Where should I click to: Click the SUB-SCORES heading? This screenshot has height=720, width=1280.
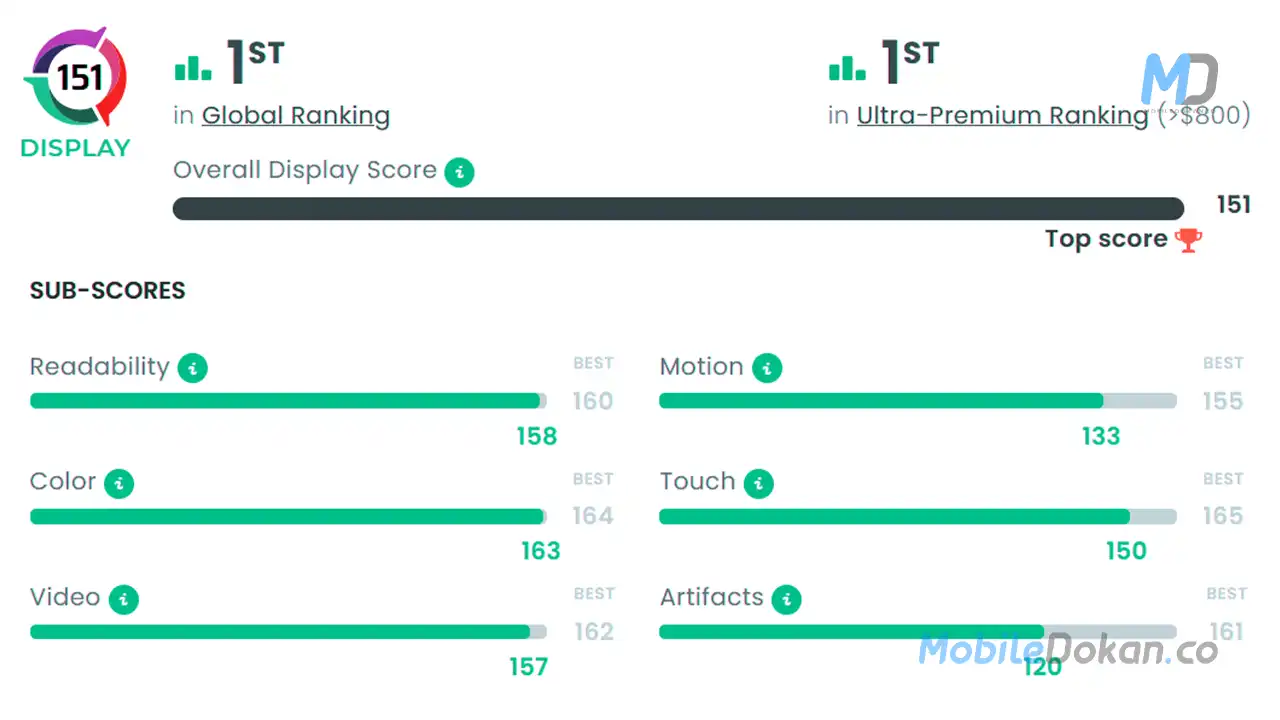coord(108,291)
